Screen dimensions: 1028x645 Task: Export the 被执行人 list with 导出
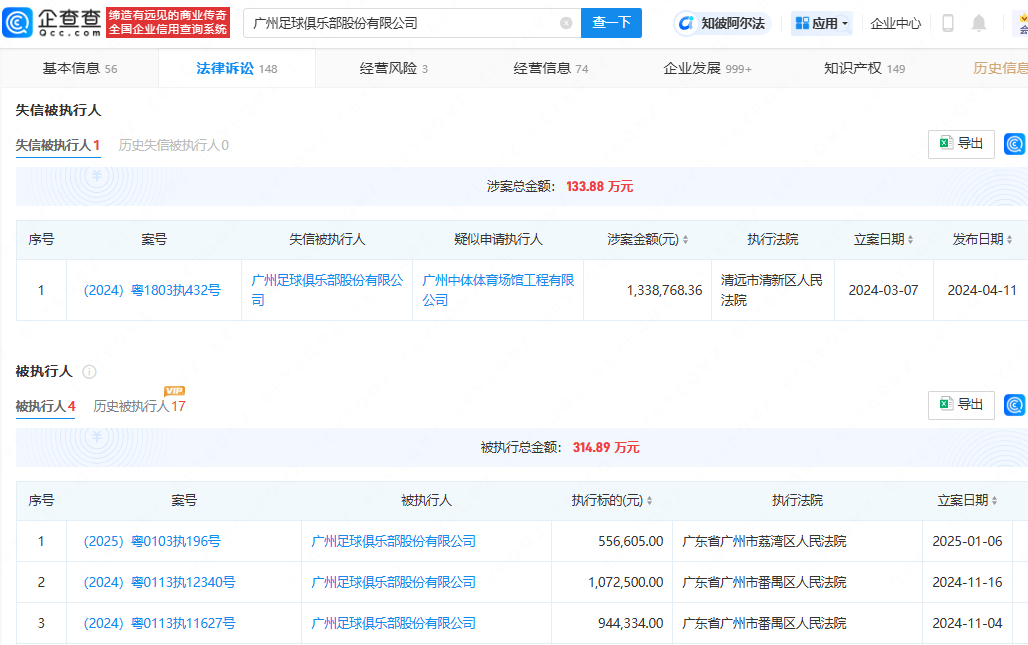coord(961,405)
